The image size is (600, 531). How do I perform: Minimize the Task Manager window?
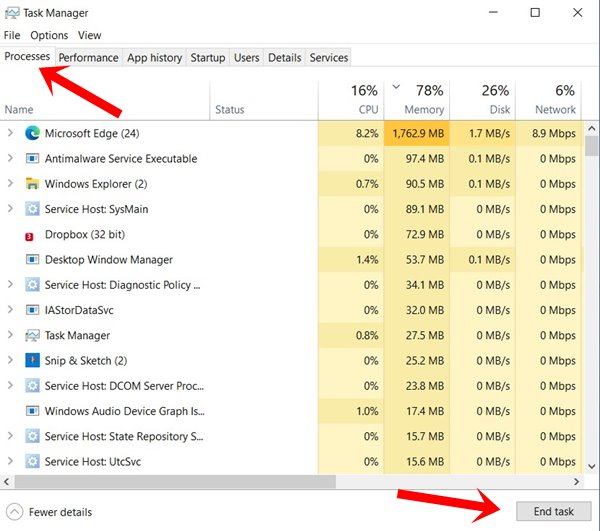tap(493, 13)
